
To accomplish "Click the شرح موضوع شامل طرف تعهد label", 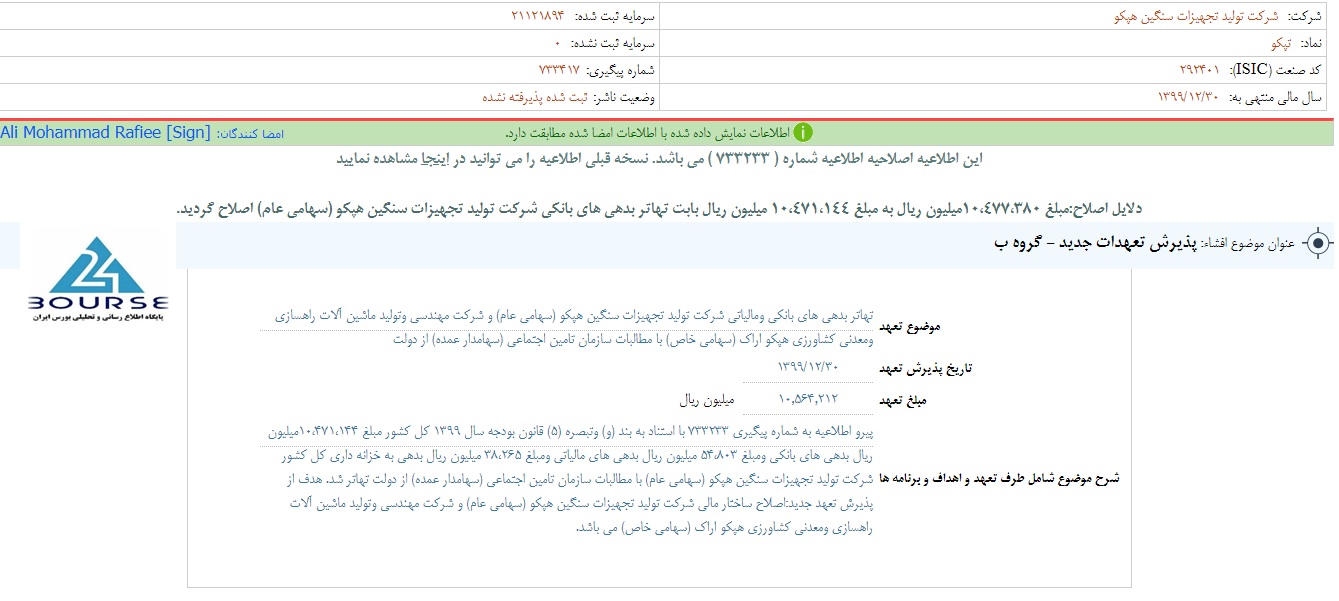I will (x=999, y=478).
